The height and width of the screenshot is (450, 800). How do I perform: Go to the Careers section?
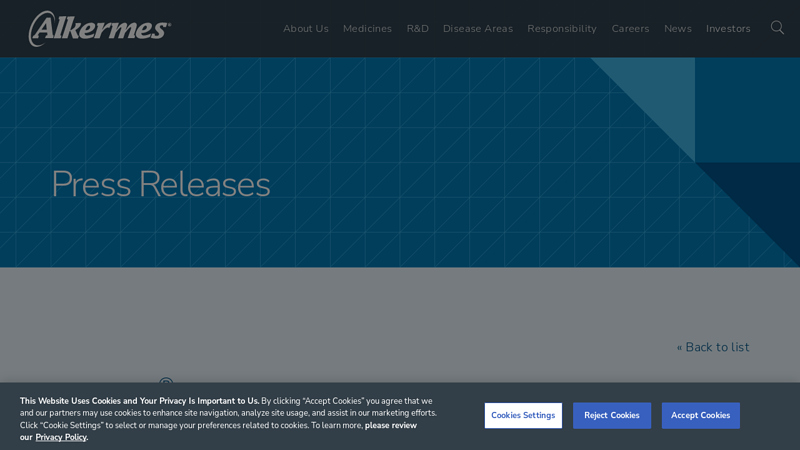630,29
